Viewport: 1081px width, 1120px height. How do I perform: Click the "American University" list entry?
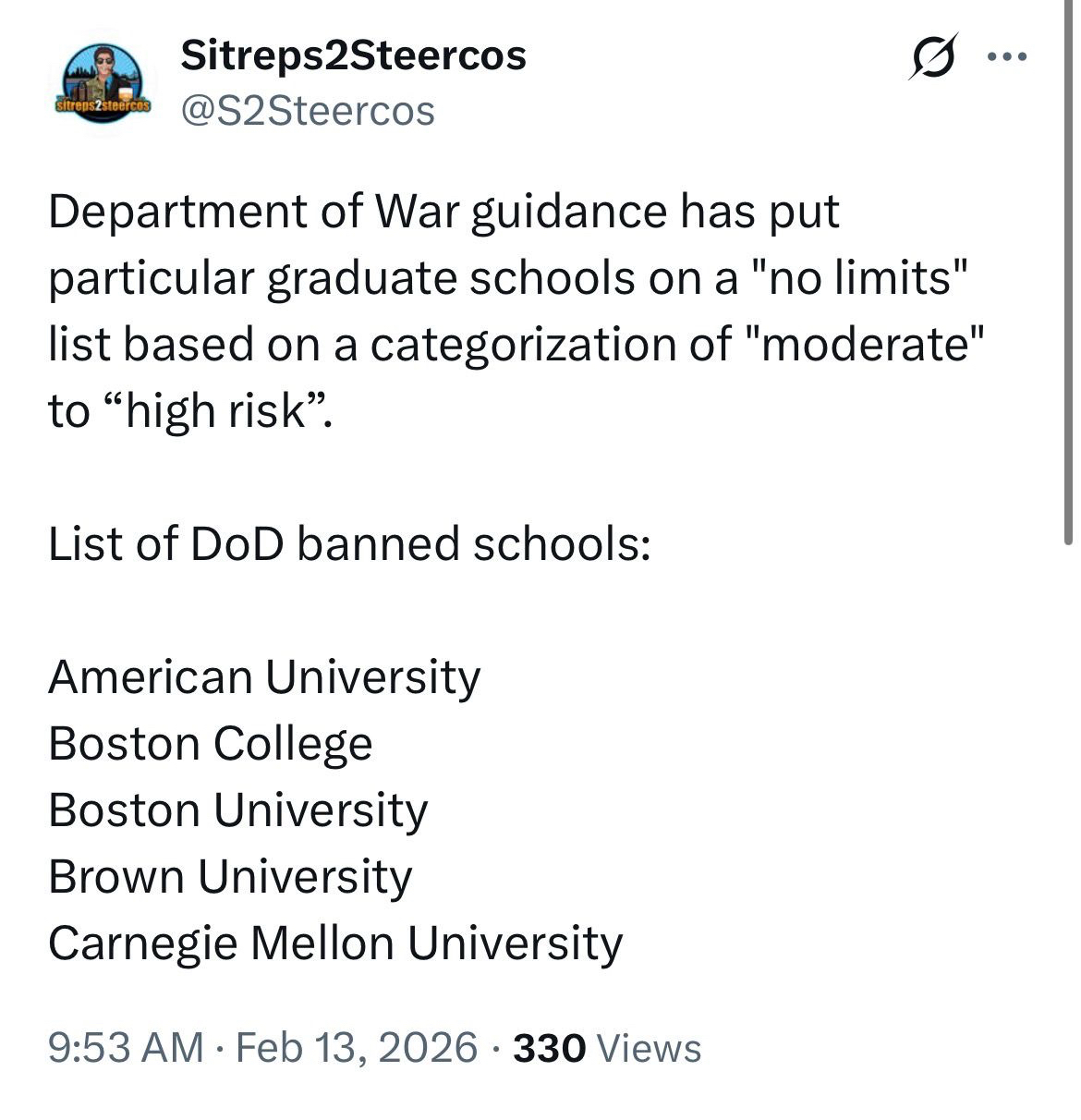tap(264, 676)
